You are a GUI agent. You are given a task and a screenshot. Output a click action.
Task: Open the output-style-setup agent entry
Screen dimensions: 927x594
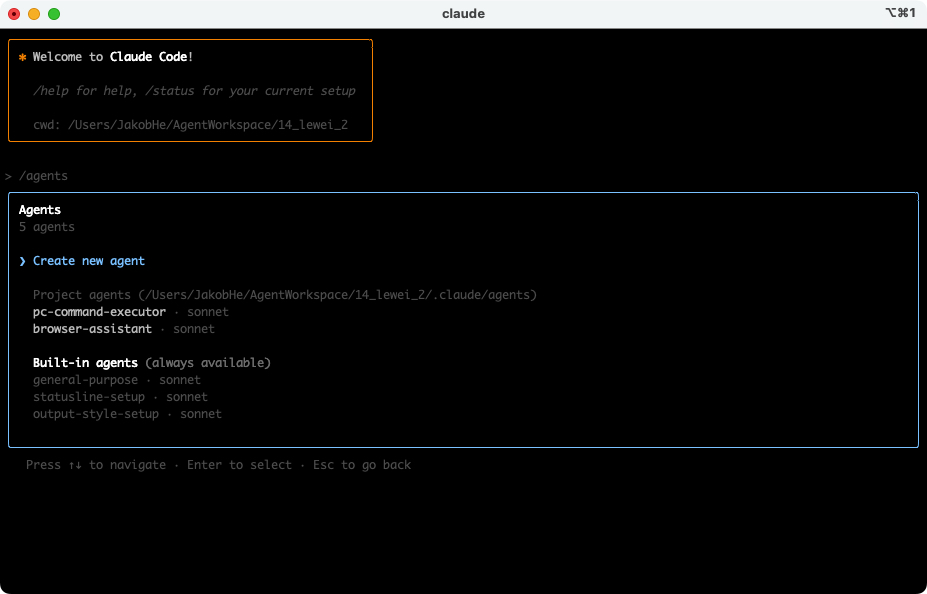coord(96,414)
